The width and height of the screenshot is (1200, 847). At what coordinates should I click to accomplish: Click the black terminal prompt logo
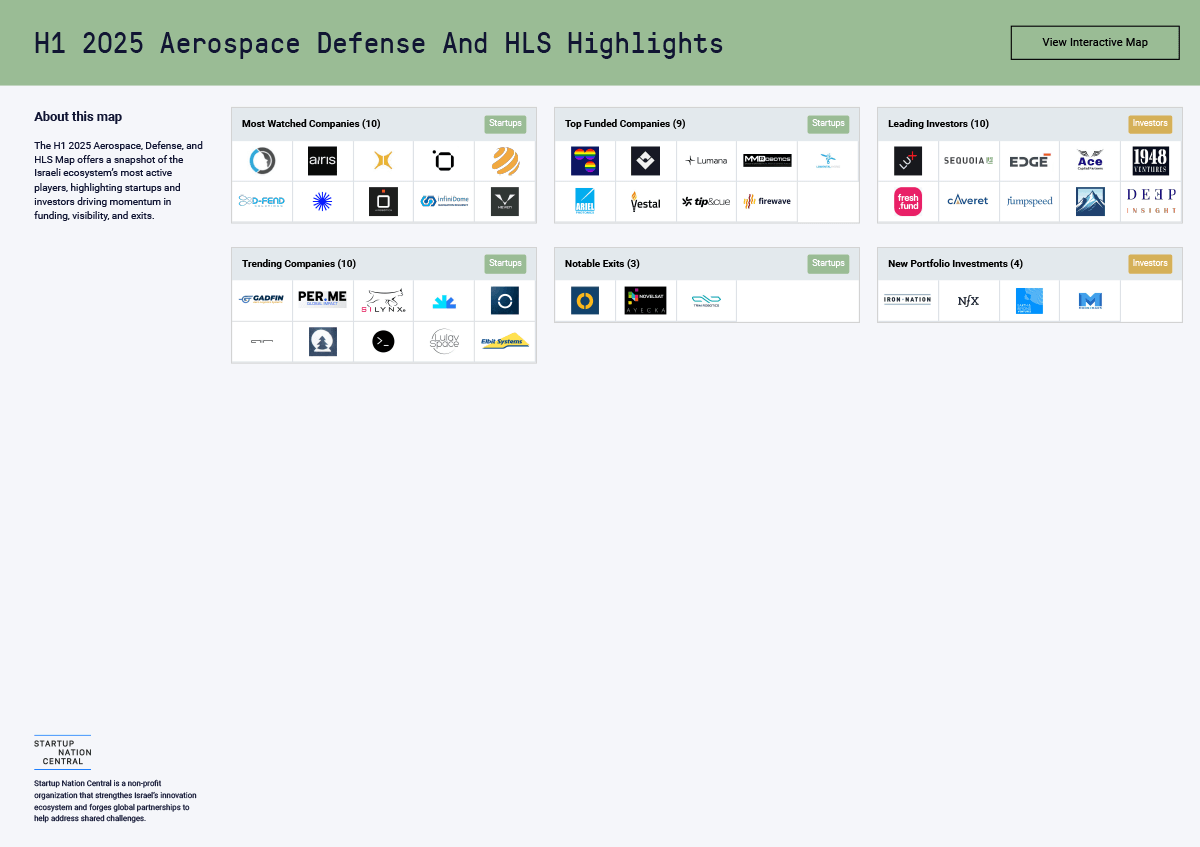[383, 341]
